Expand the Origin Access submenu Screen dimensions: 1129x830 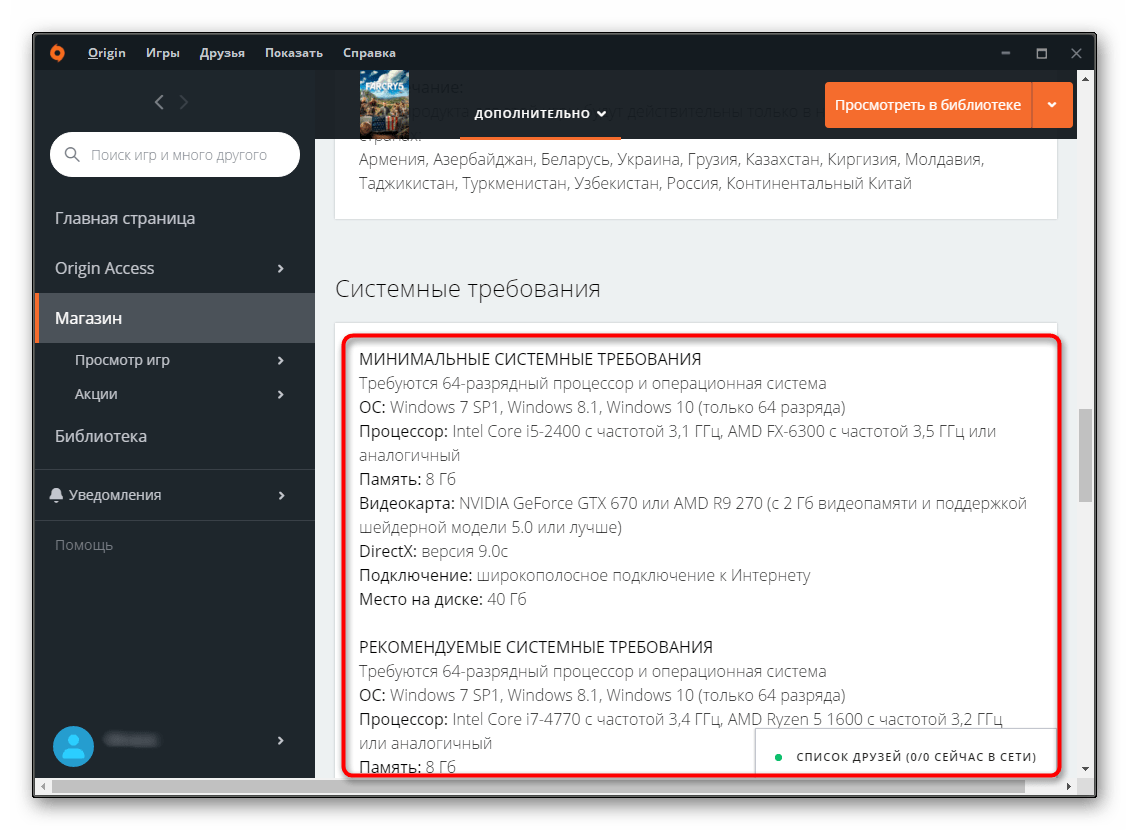click(x=281, y=268)
